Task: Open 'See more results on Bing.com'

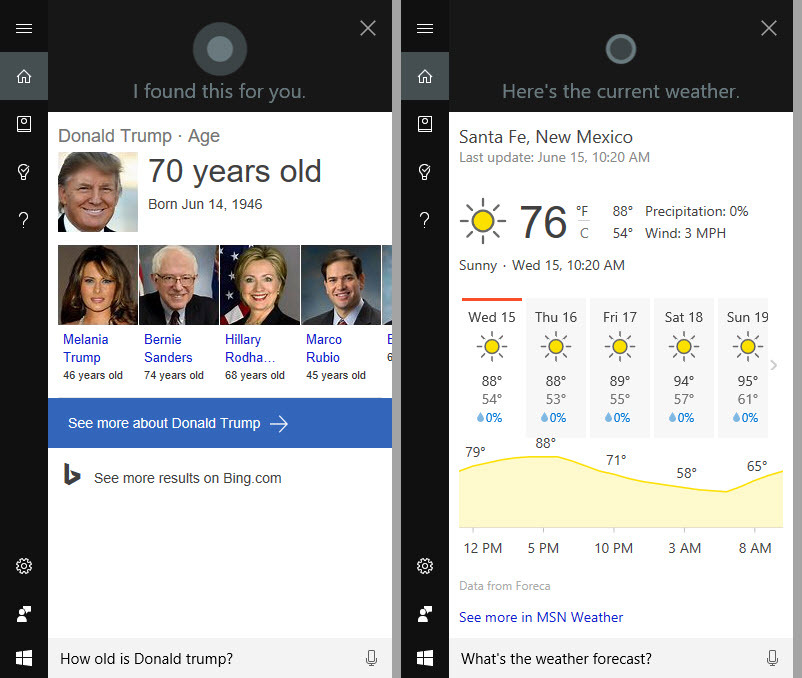Action: pyautogui.click(x=187, y=478)
